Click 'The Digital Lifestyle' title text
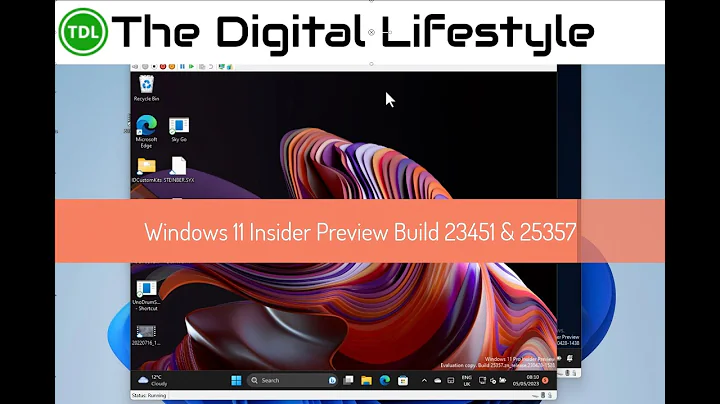Image resolution: width=720 pixels, height=404 pixels. 353,34
